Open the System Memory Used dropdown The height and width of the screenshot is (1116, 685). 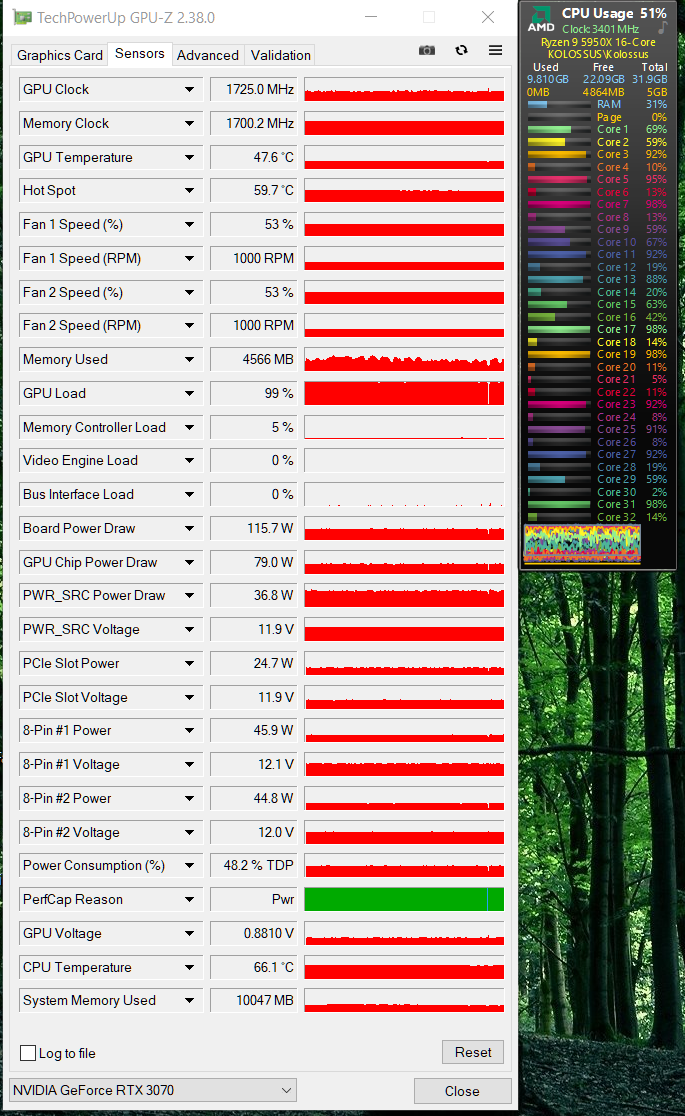coord(189,1001)
